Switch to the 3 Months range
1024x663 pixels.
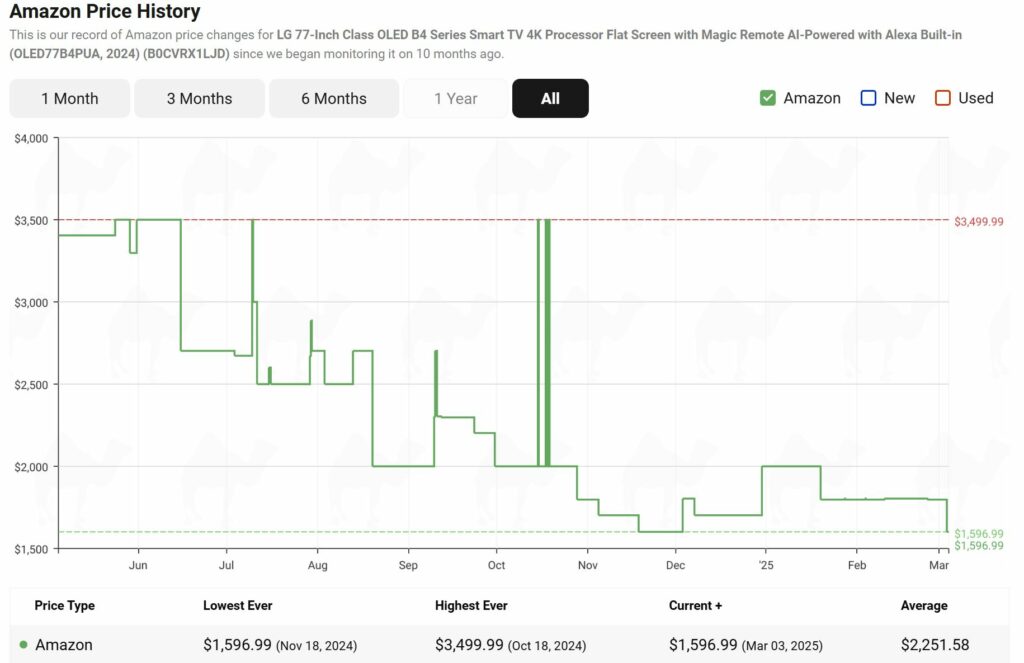[x=199, y=98]
